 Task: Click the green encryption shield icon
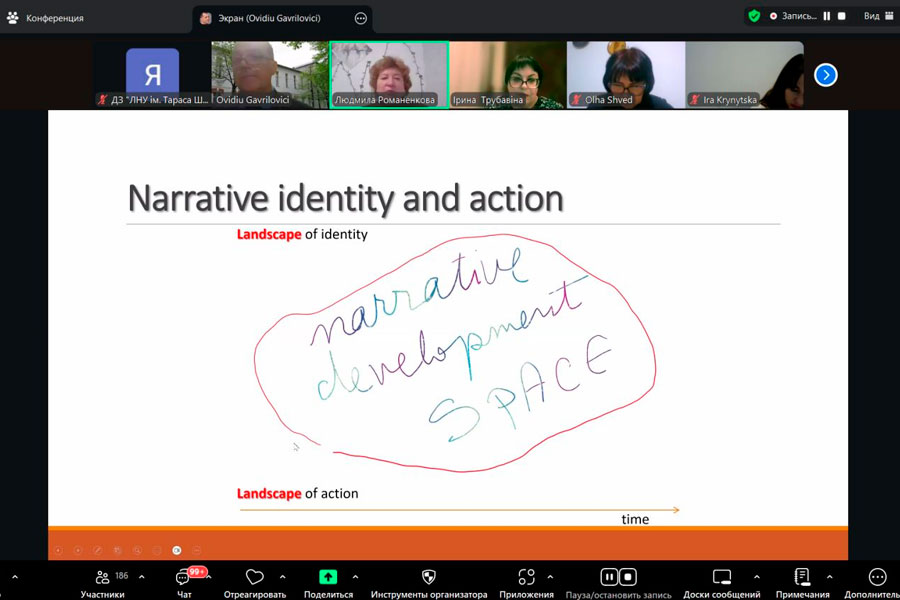(754, 16)
